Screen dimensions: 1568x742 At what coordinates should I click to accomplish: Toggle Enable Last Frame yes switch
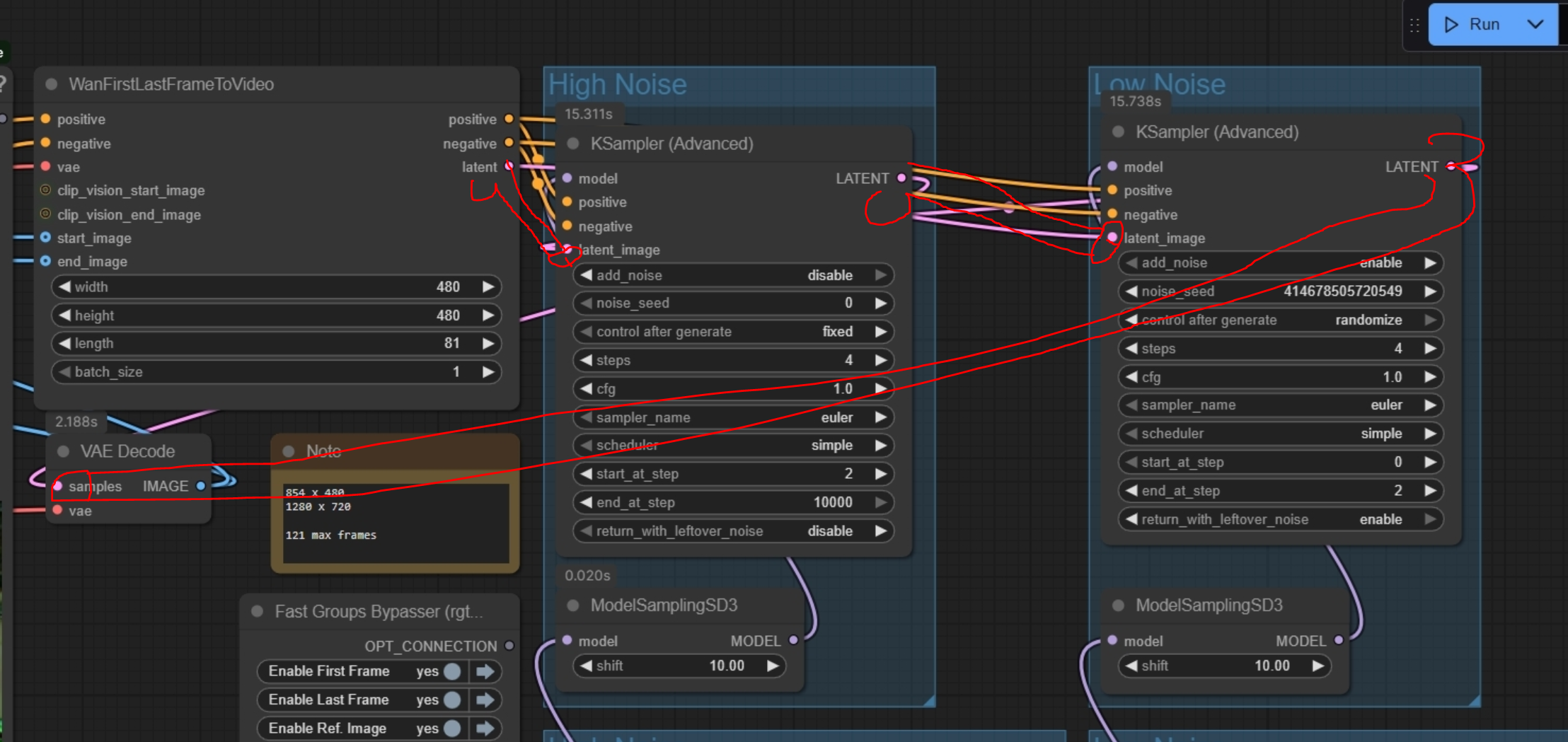tap(452, 700)
